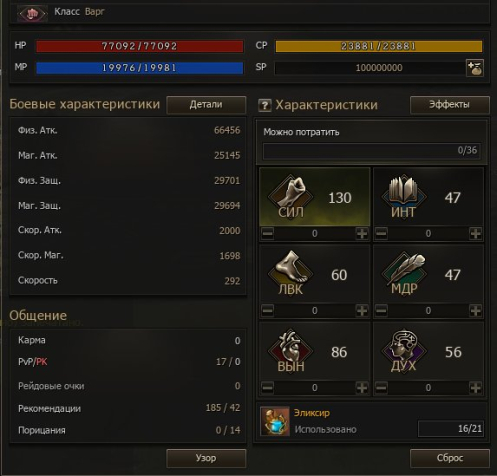Increase ЛВК with the plus button

point(362,310)
